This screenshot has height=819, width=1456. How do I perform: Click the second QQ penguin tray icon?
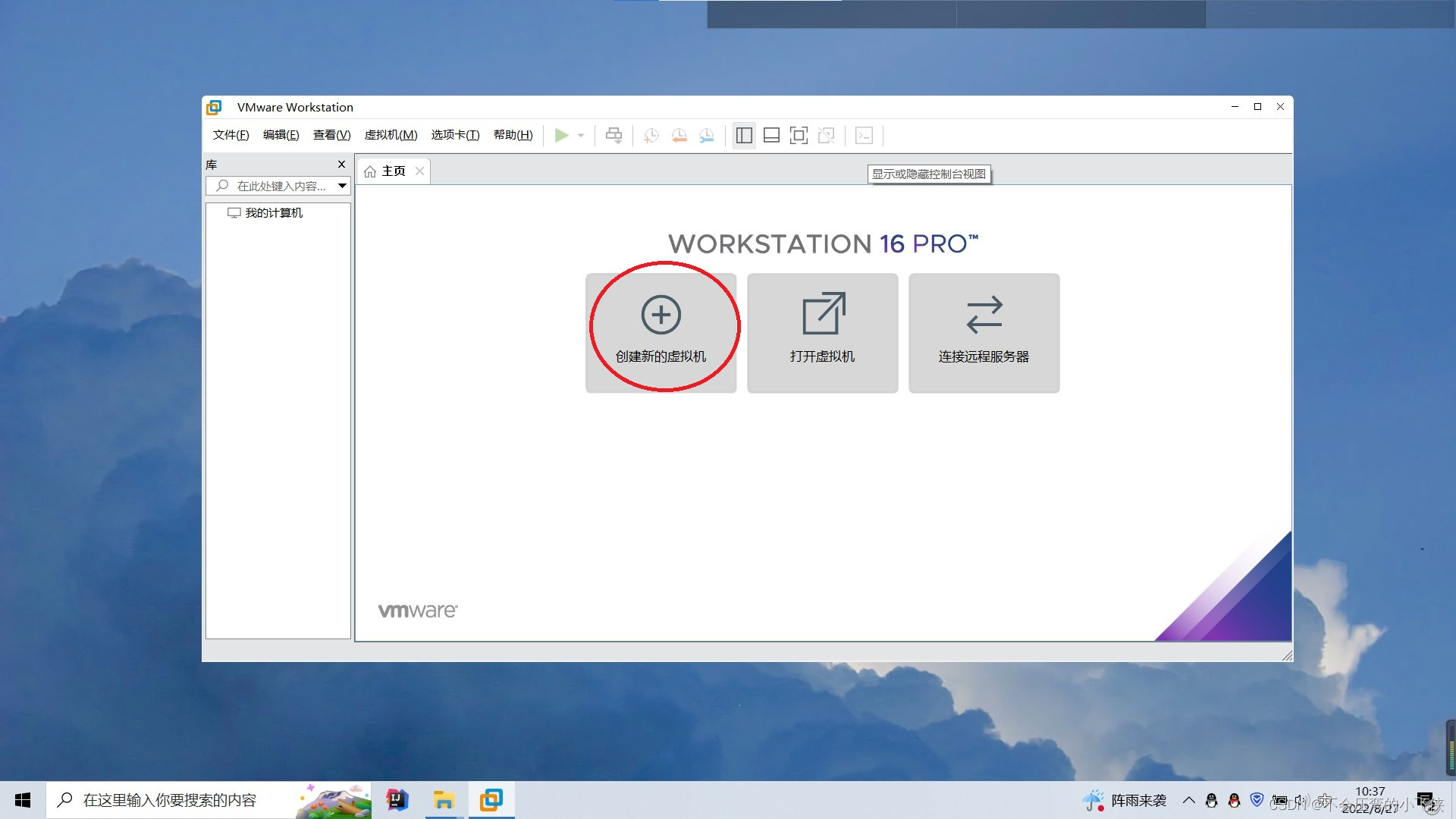[1234, 800]
